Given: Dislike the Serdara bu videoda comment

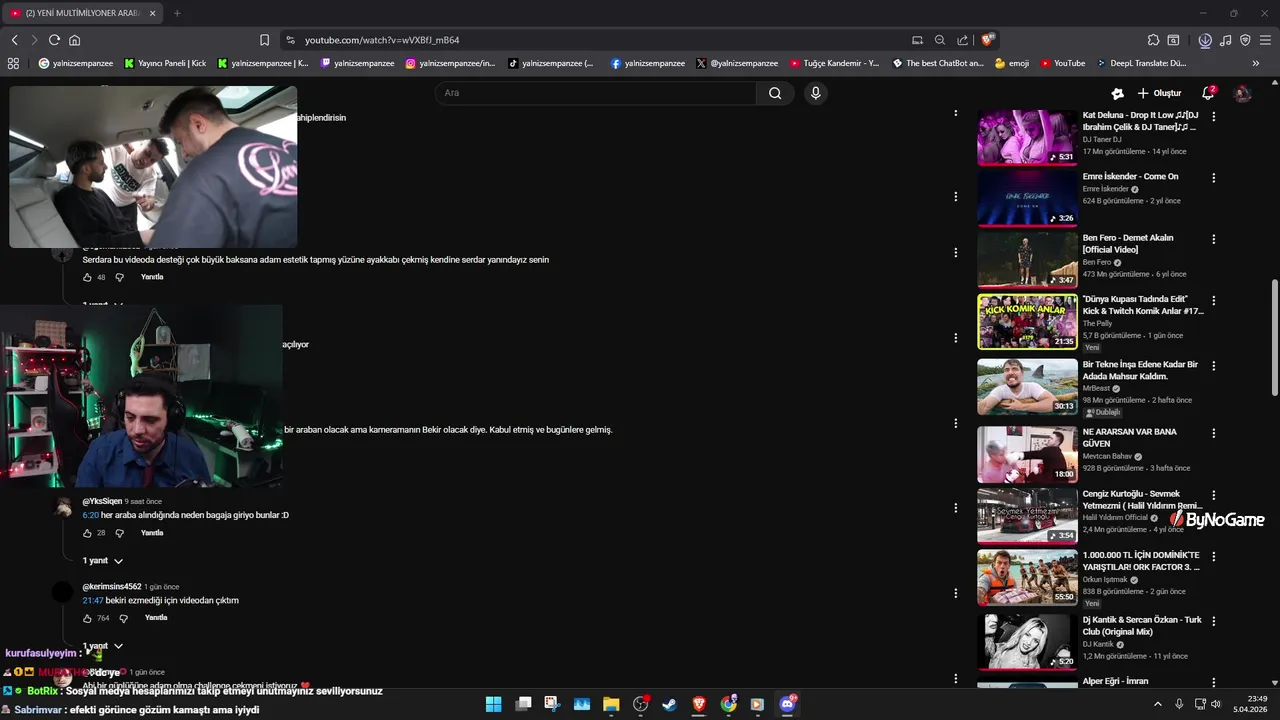Looking at the screenshot, I should click(x=119, y=277).
